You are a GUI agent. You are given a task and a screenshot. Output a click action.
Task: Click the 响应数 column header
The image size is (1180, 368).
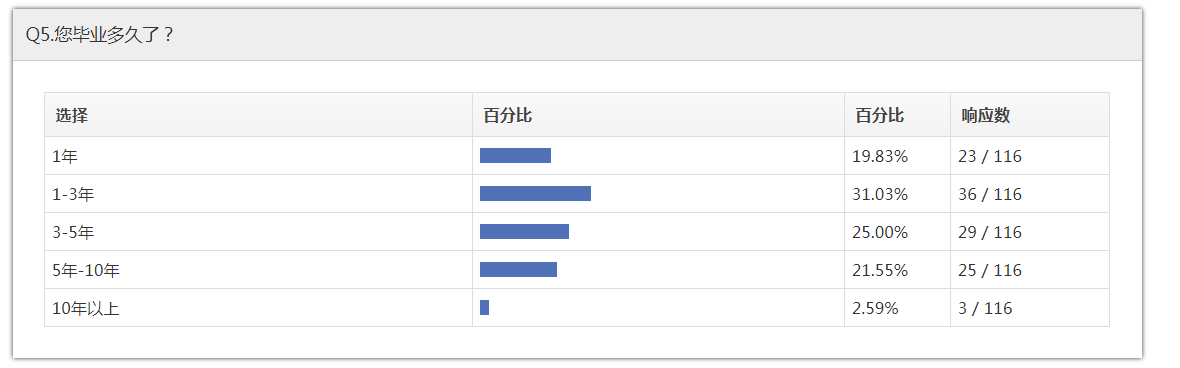pyautogui.click(x=985, y=116)
